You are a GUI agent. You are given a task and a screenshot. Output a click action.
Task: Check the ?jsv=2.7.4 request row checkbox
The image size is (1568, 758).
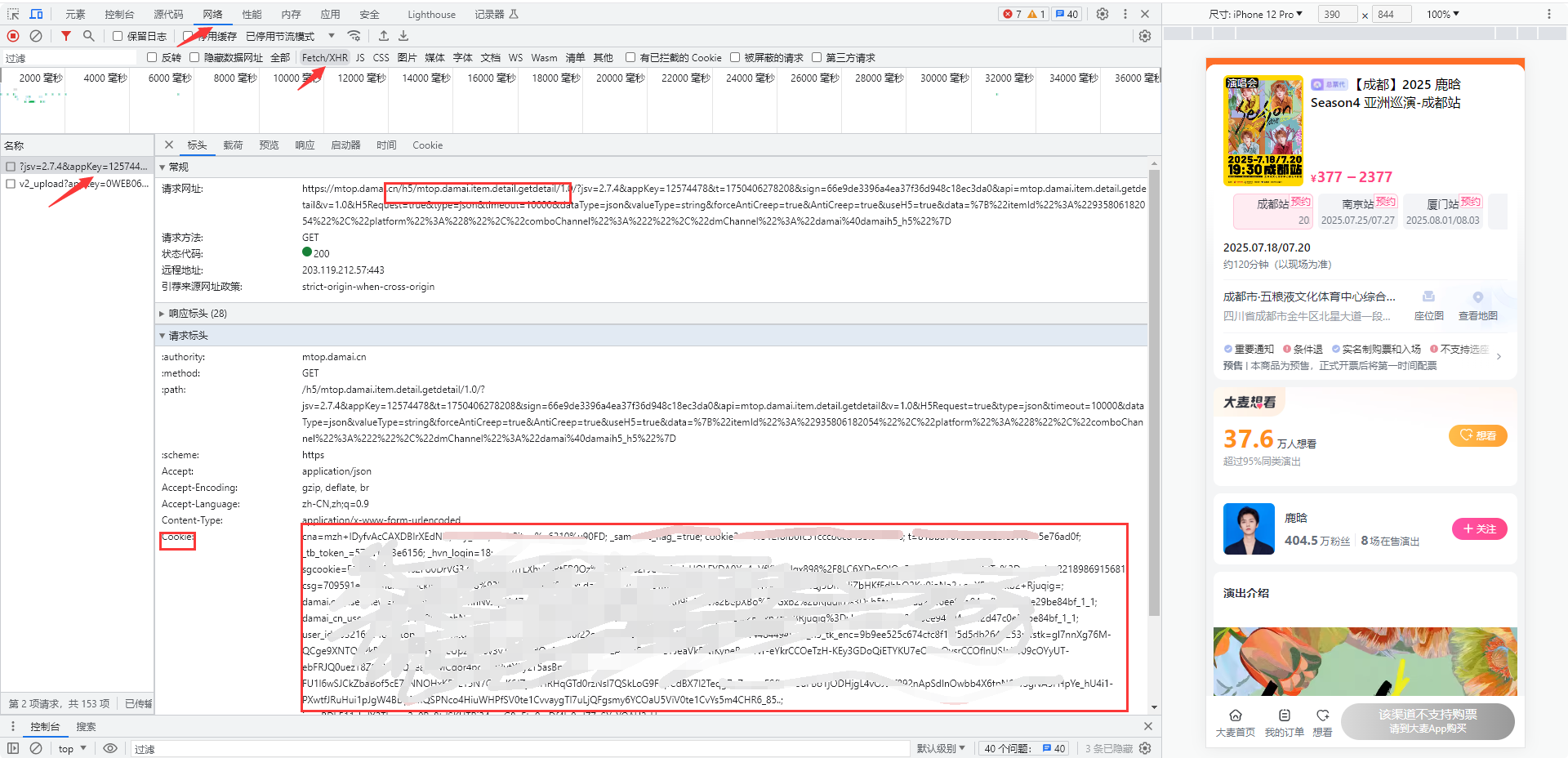11,167
